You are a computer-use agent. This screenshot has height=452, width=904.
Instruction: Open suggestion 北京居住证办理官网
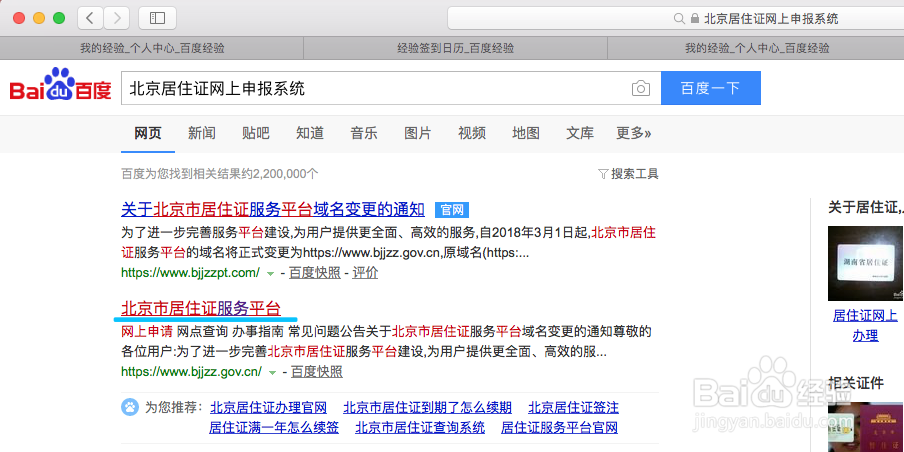[269, 408]
